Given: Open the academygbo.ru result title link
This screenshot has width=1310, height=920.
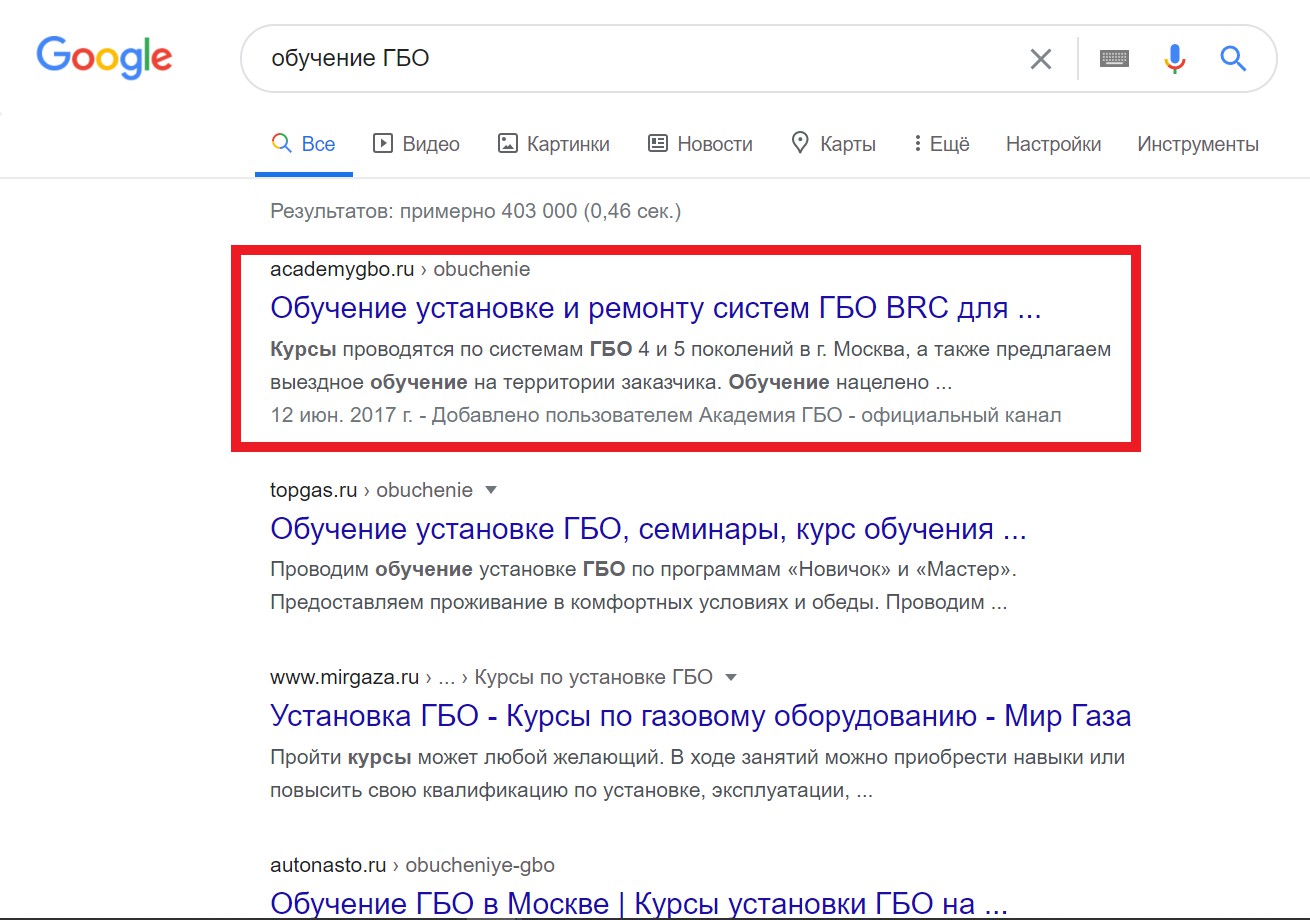Looking at the screenshot, I should click(656, 307).
